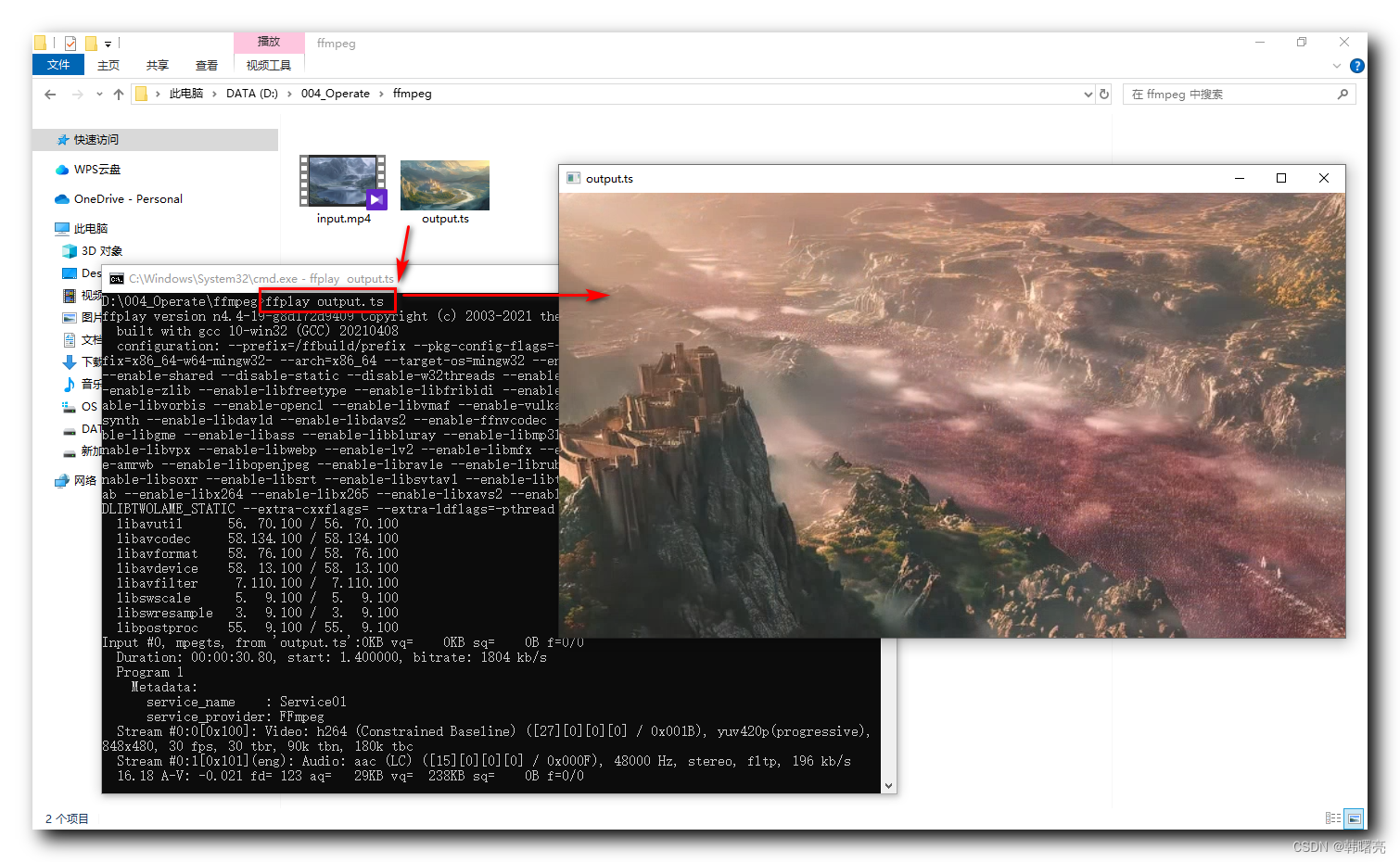The height and width of the screenshot is (862, 1400).
Task: Switch to large icons view in status bar
Action: pyautogui.click(x=1355, y=818)
